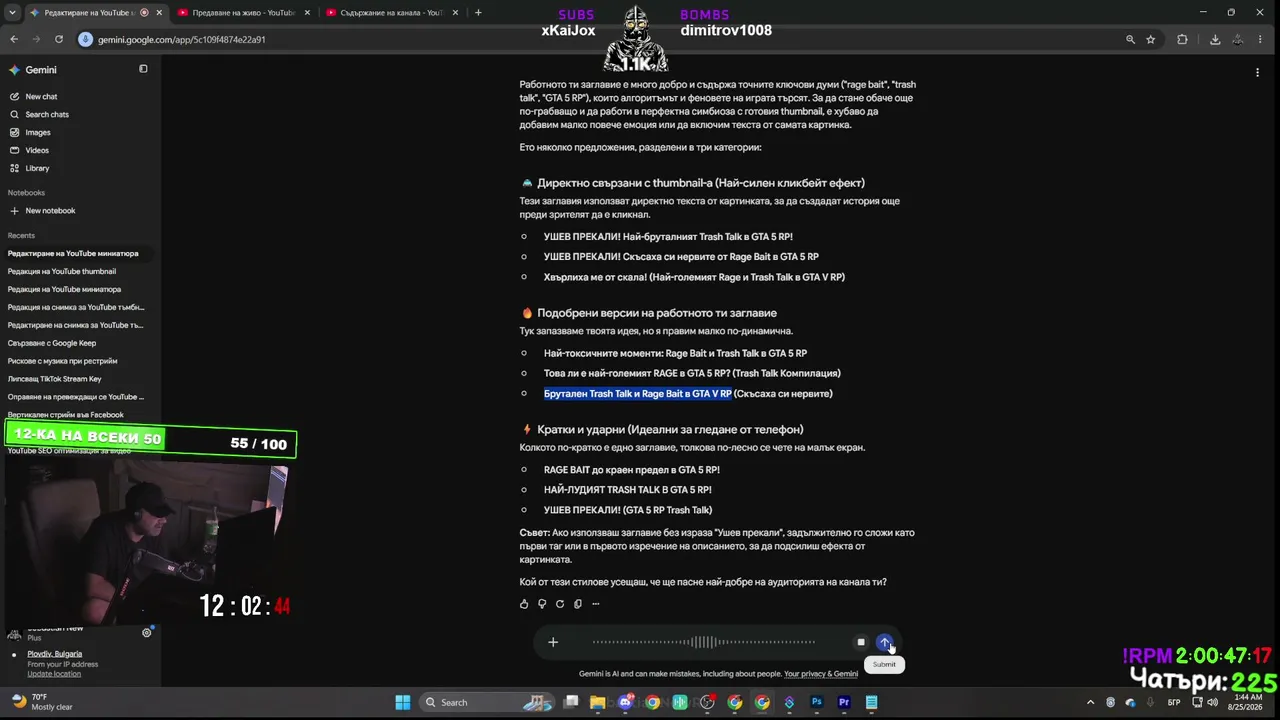The height and width of the screenshot is (720, 1280).
Task: Switch the БГР keyboard language indicator
Action: click(x=1174, y=702)
